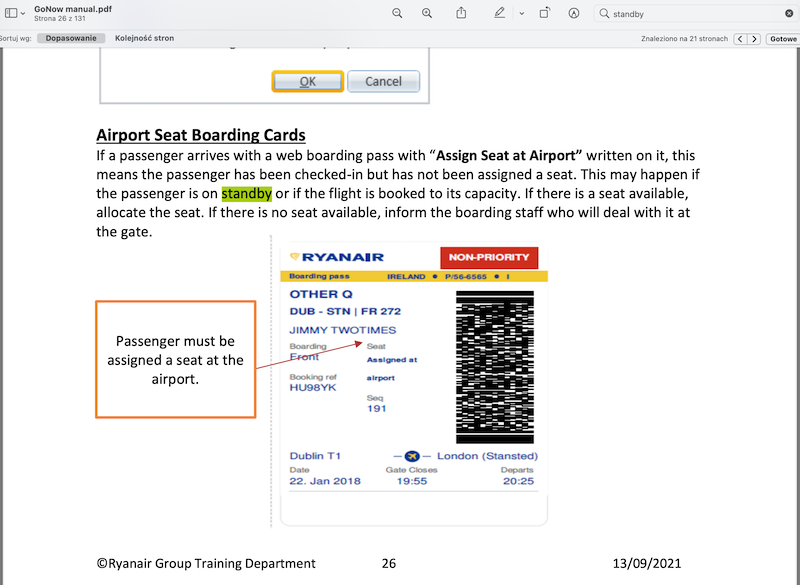Click the boarding pass barcode

point(495,367)
